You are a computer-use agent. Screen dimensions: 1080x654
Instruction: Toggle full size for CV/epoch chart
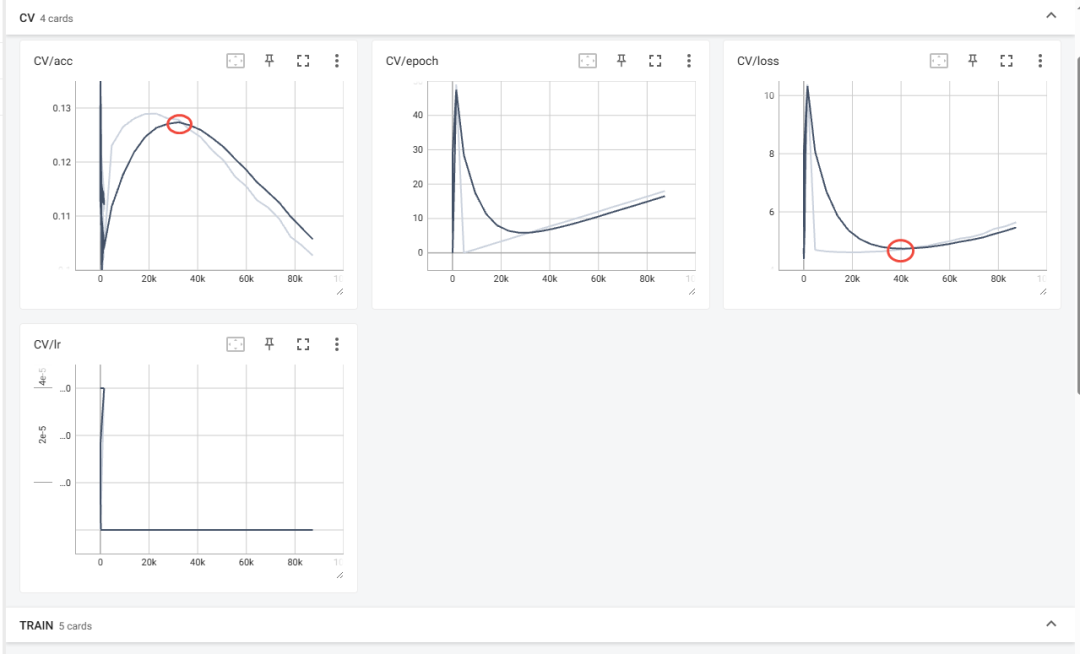point(655,61)
